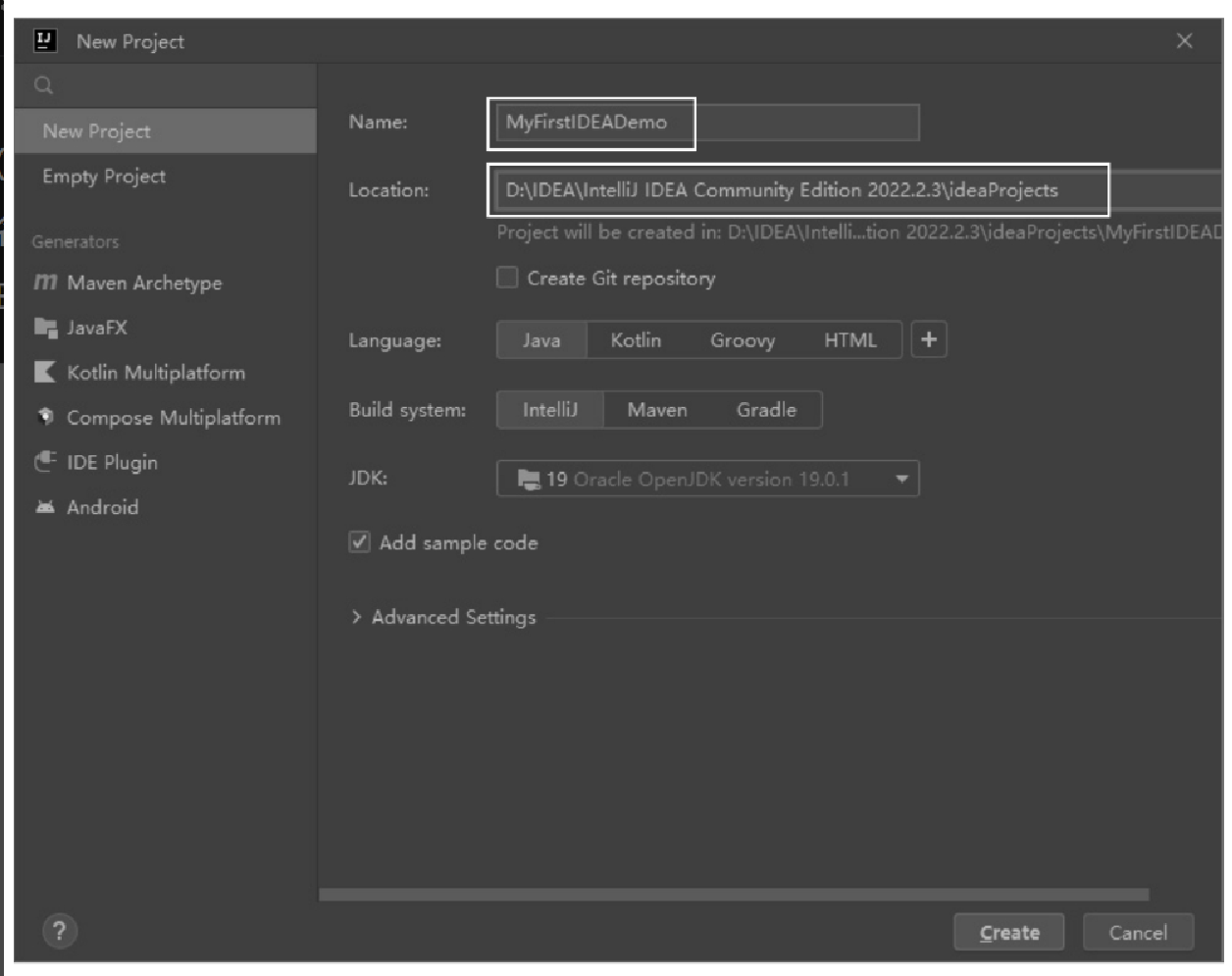The width and height of the screenshot is (1232, 976).
Task: Select Empty Project in the sidebar
Action: click(166, 177)
